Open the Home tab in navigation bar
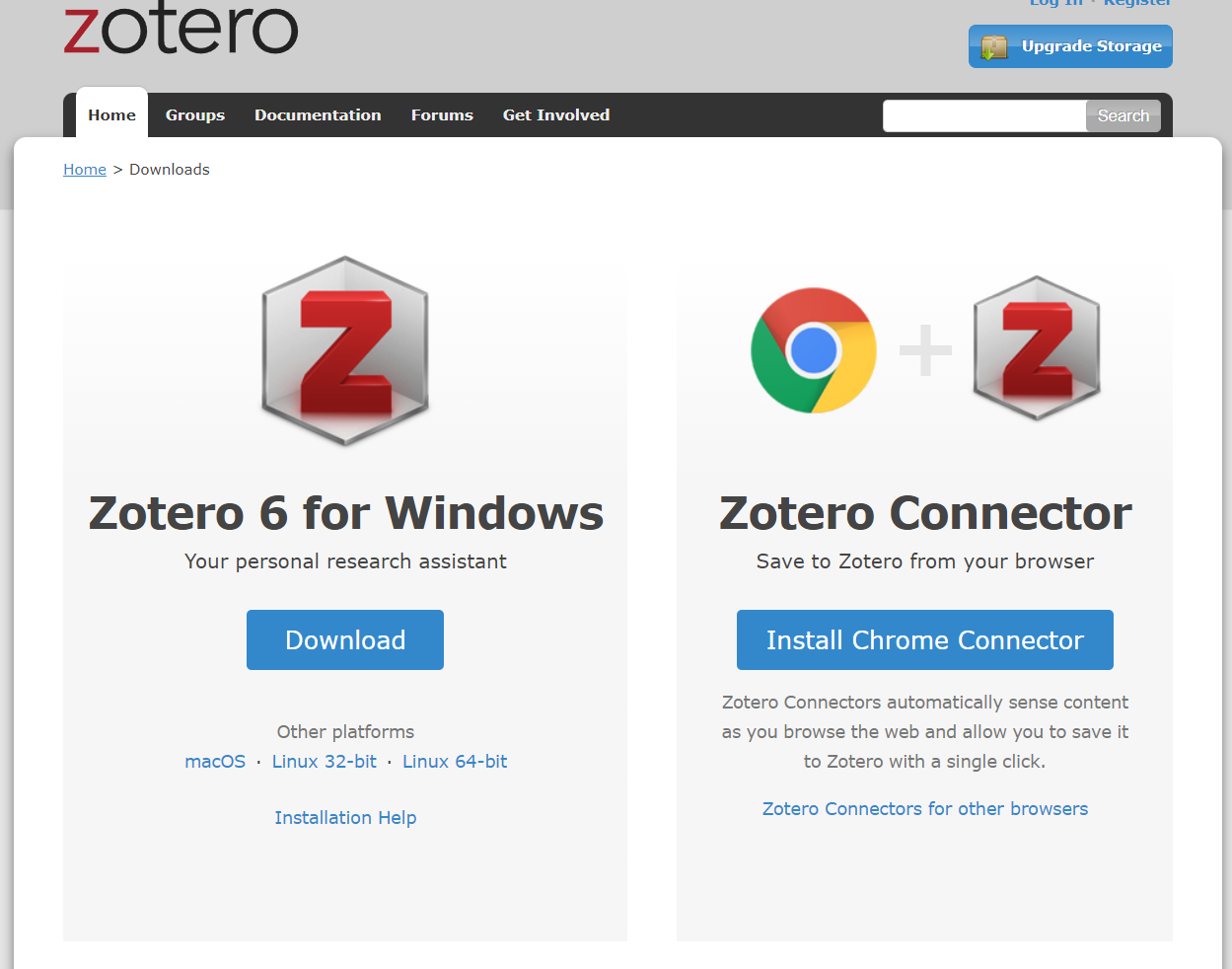This screenshot has width=1232, height=969. (x=111, y=114)
